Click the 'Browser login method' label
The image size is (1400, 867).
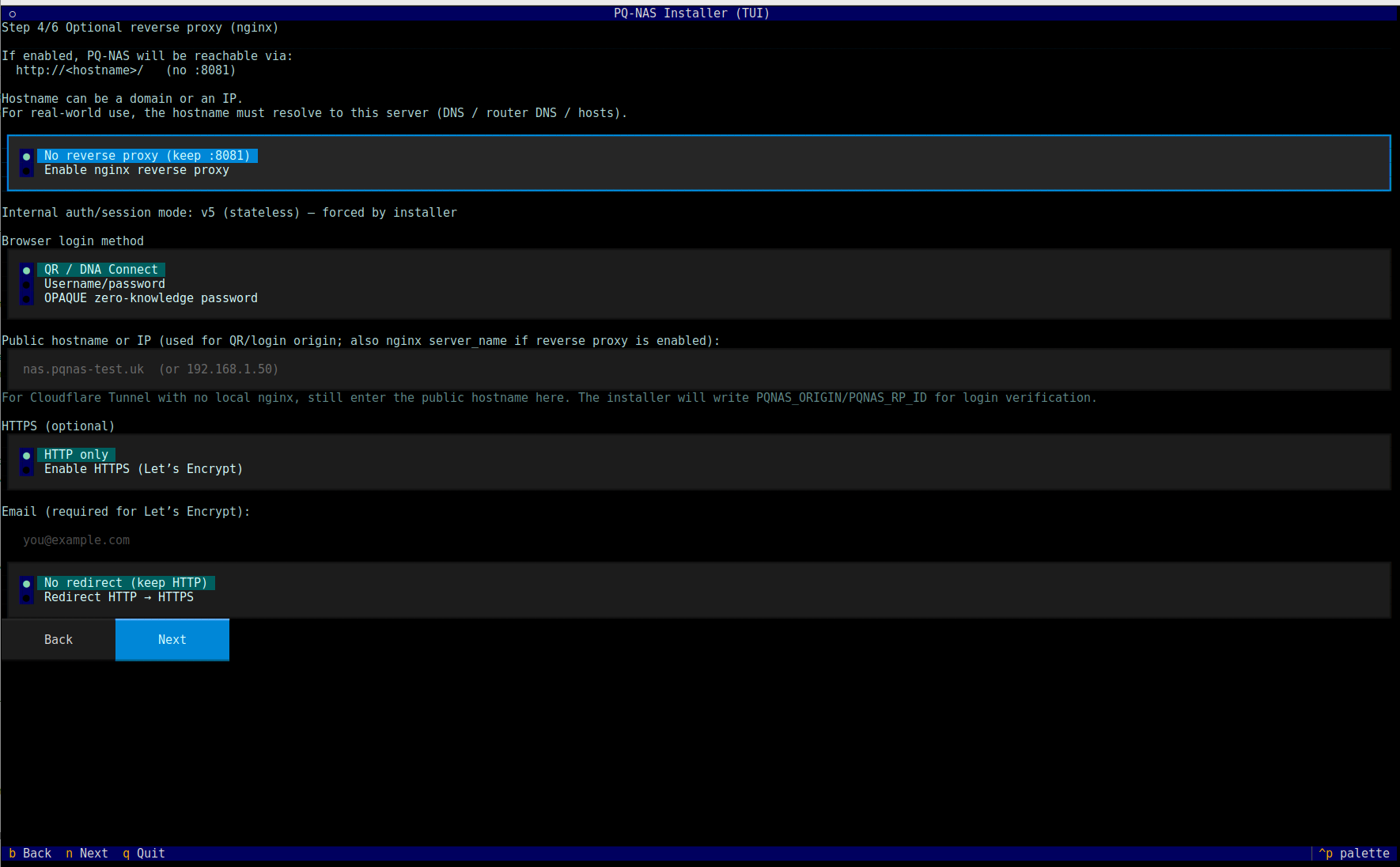(73, 241)
